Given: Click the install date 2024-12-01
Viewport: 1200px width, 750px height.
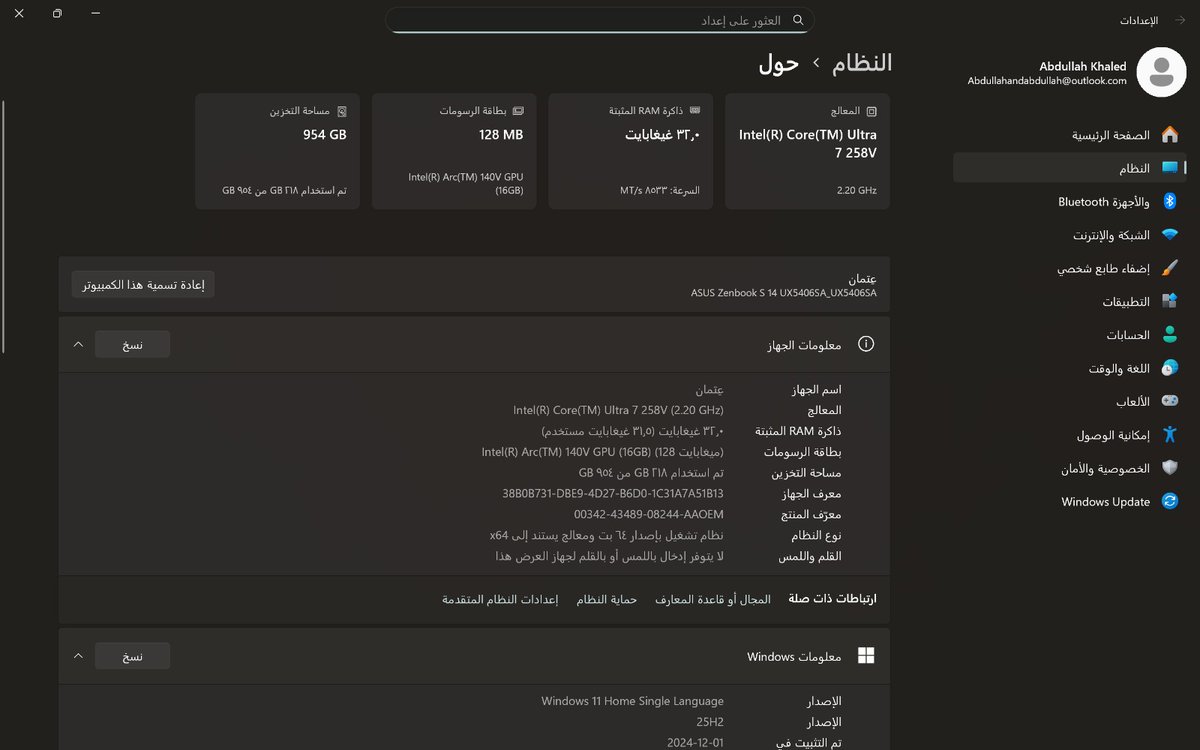Looking at the screenshot, I should click(696, 743).
